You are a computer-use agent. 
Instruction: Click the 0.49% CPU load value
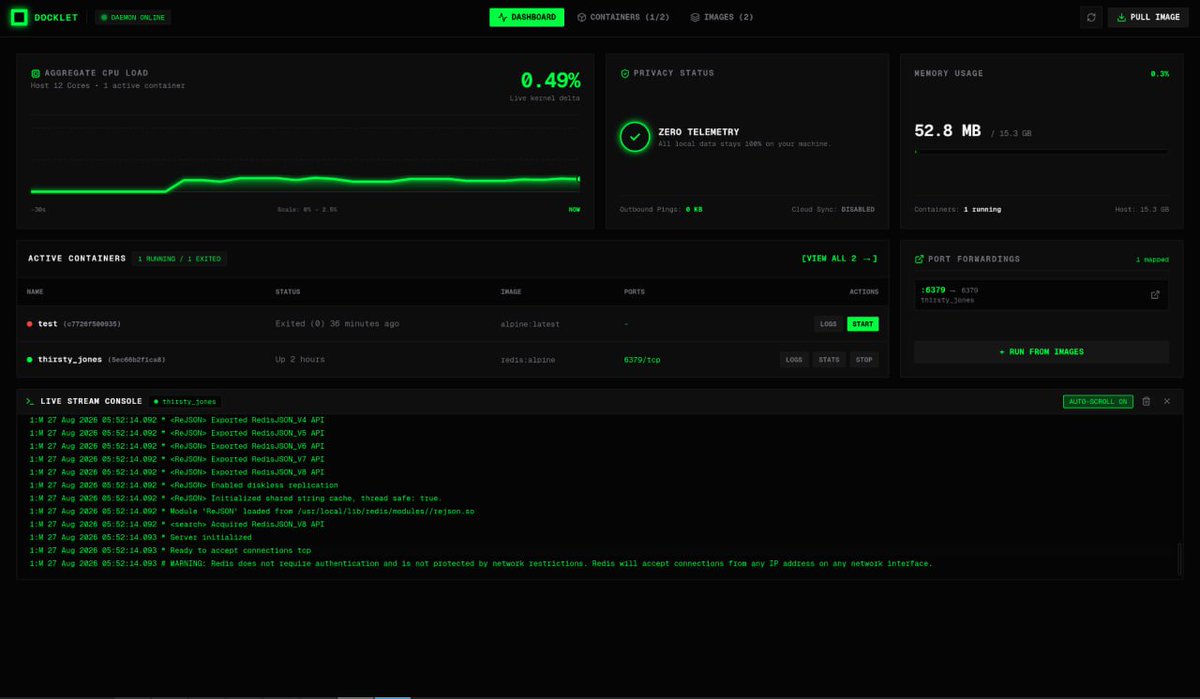pos(550,80)
